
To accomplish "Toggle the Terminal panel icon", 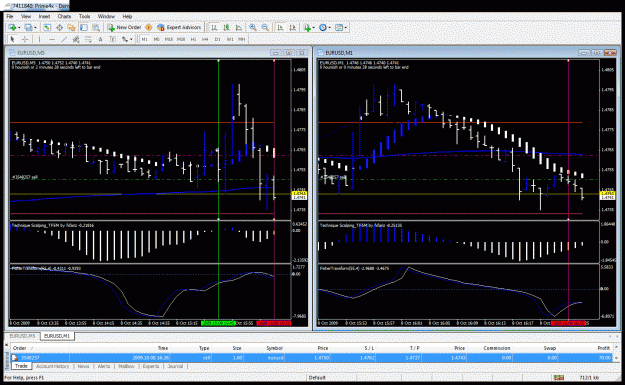I will [x=84, y=28].
